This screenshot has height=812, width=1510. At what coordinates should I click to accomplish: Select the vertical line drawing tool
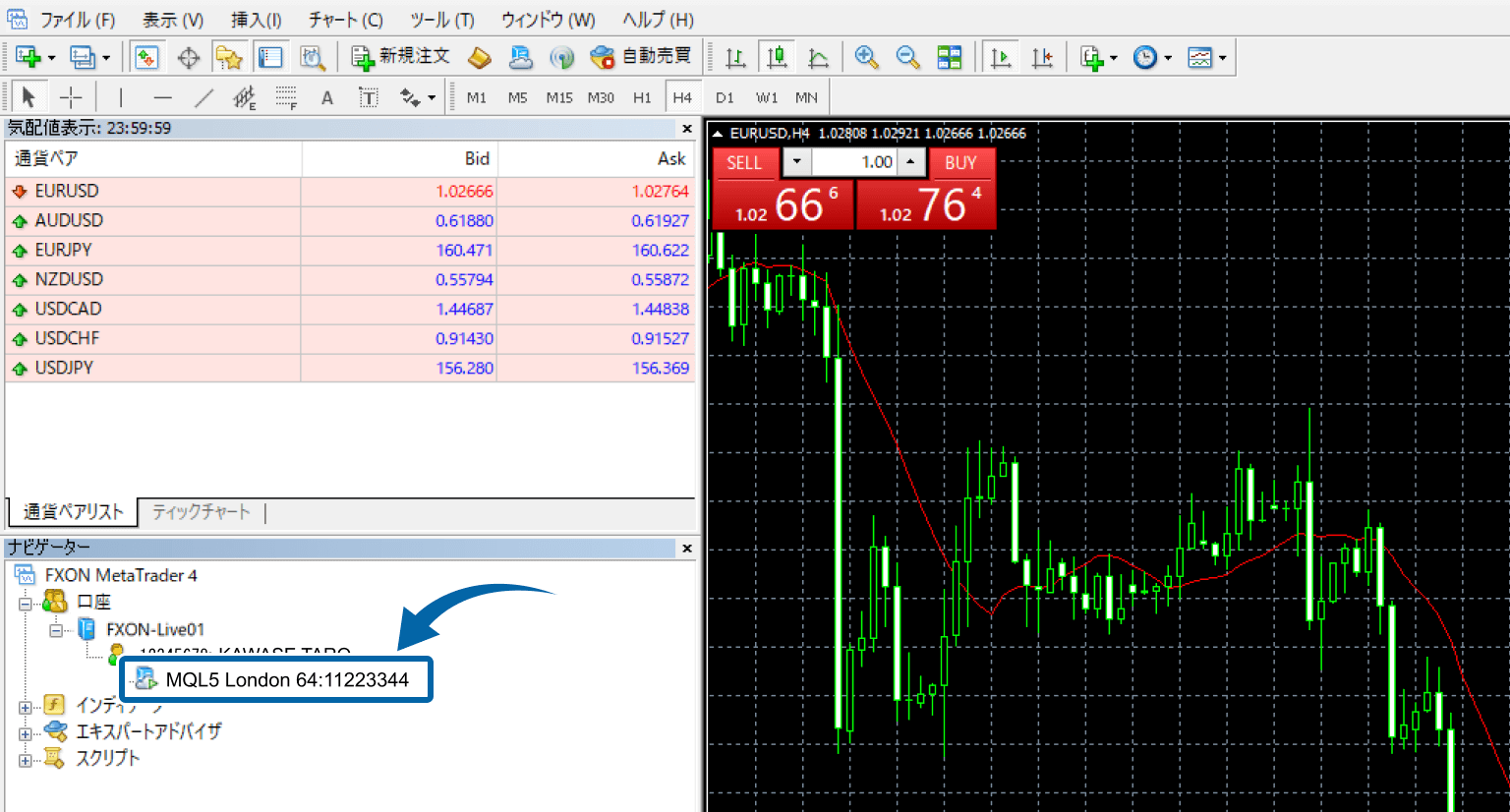(x=121, y=97)
